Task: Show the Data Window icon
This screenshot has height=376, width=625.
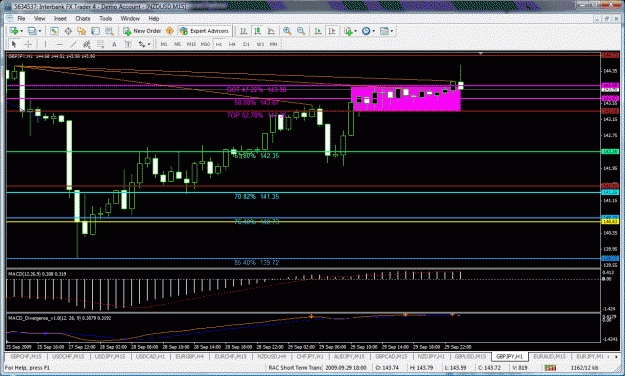Action: click(x=68, y=31)
